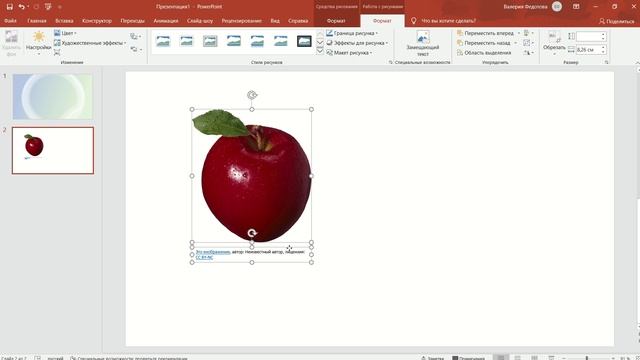Start slideshow from beginning icon in quick toolbar
Image resolution: width=640 pixels, height=360 pixels.
tap(48, 7)
